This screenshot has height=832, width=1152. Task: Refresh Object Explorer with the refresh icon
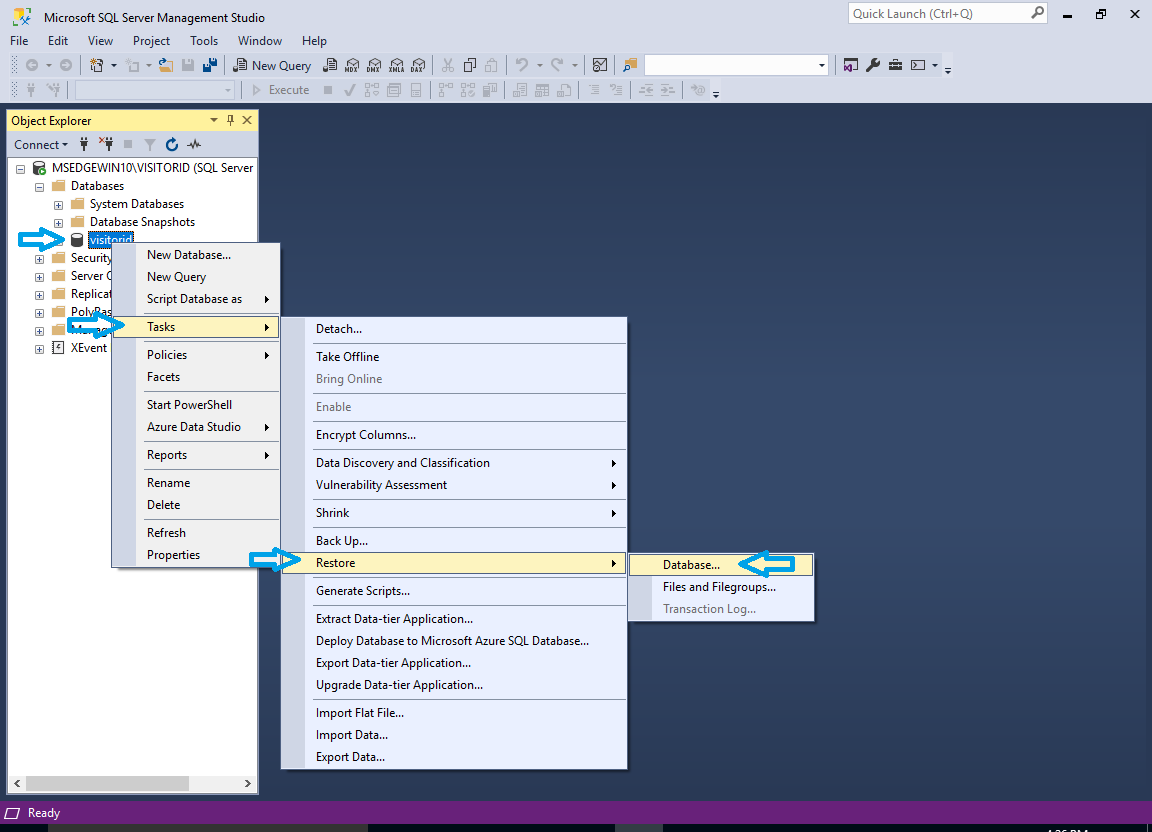coord(172,144)
